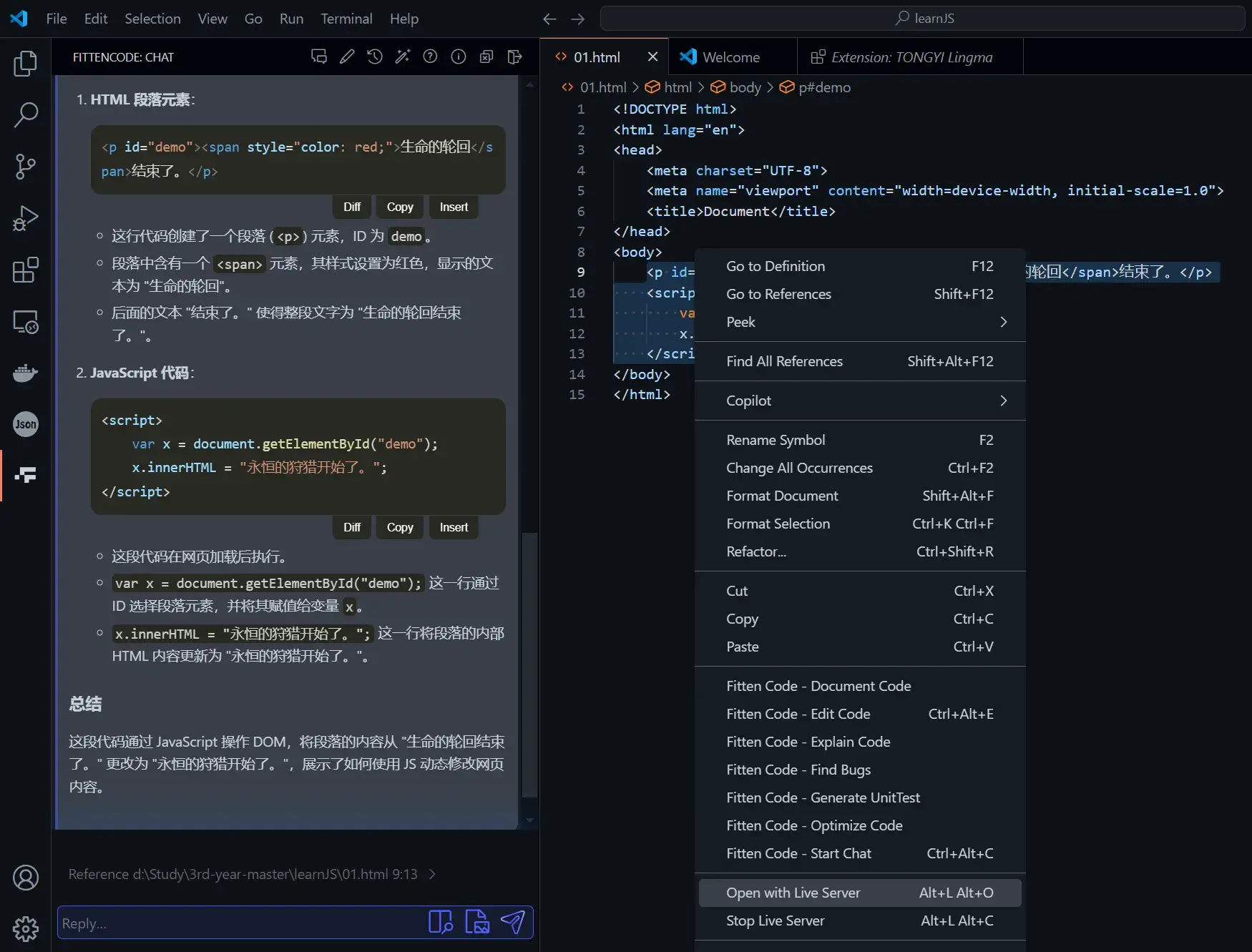Click Insert under the JavaScript snippet
This screenshot has width=1252, height=952.
pyautogui.click(x=454, y=527)
